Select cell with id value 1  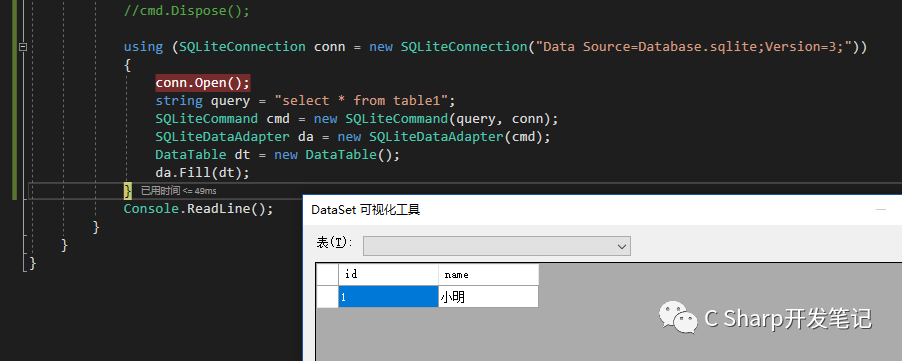tap(388, 297)
